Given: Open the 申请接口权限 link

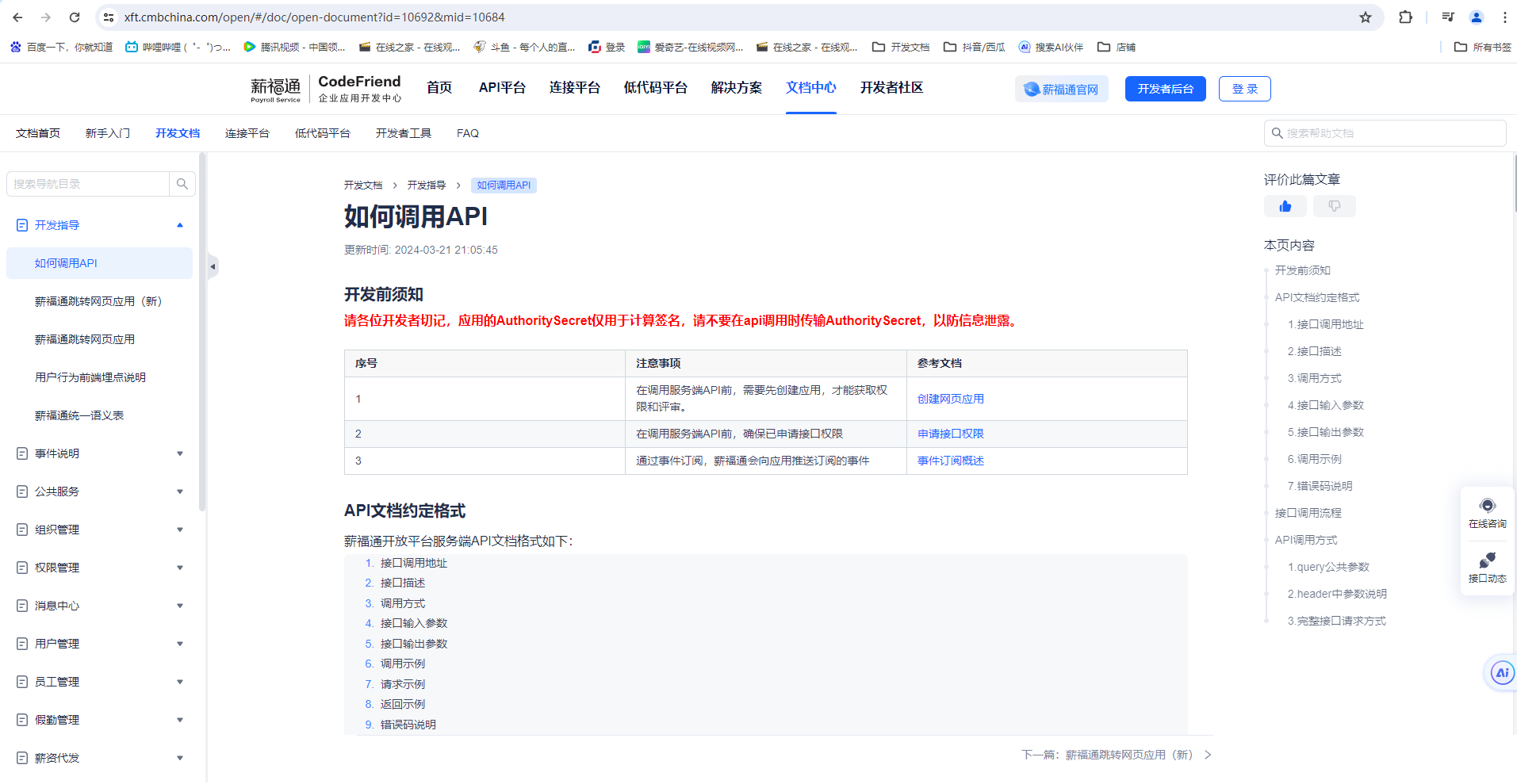Looking at the screenshot, I should 951,434.
